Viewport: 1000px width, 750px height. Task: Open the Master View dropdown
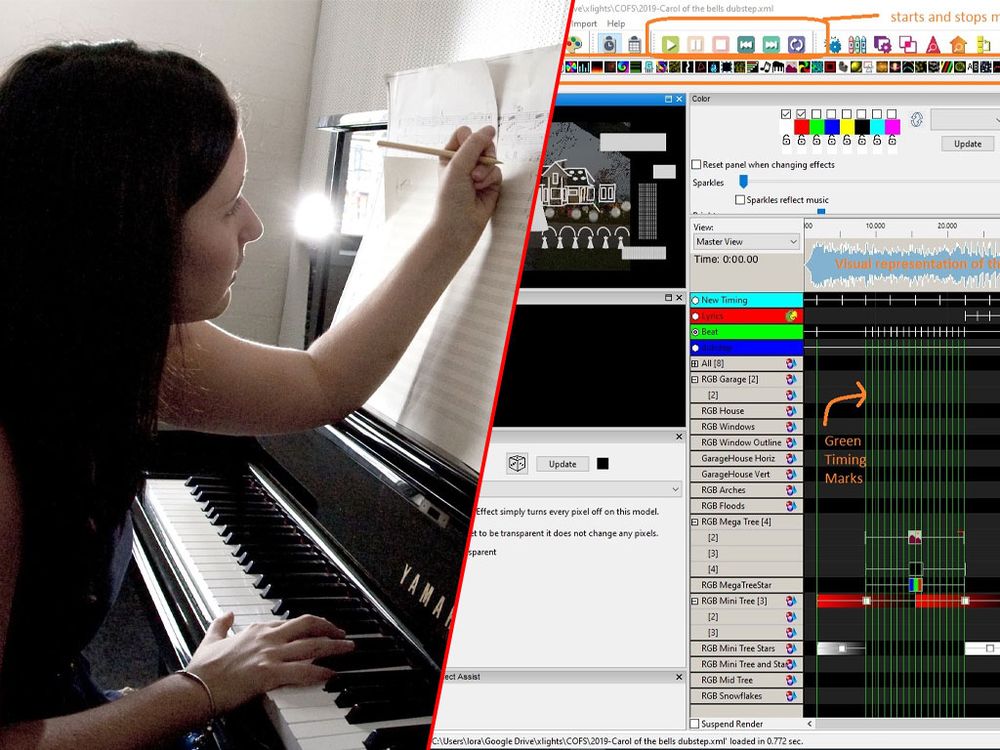pos(747,242)
